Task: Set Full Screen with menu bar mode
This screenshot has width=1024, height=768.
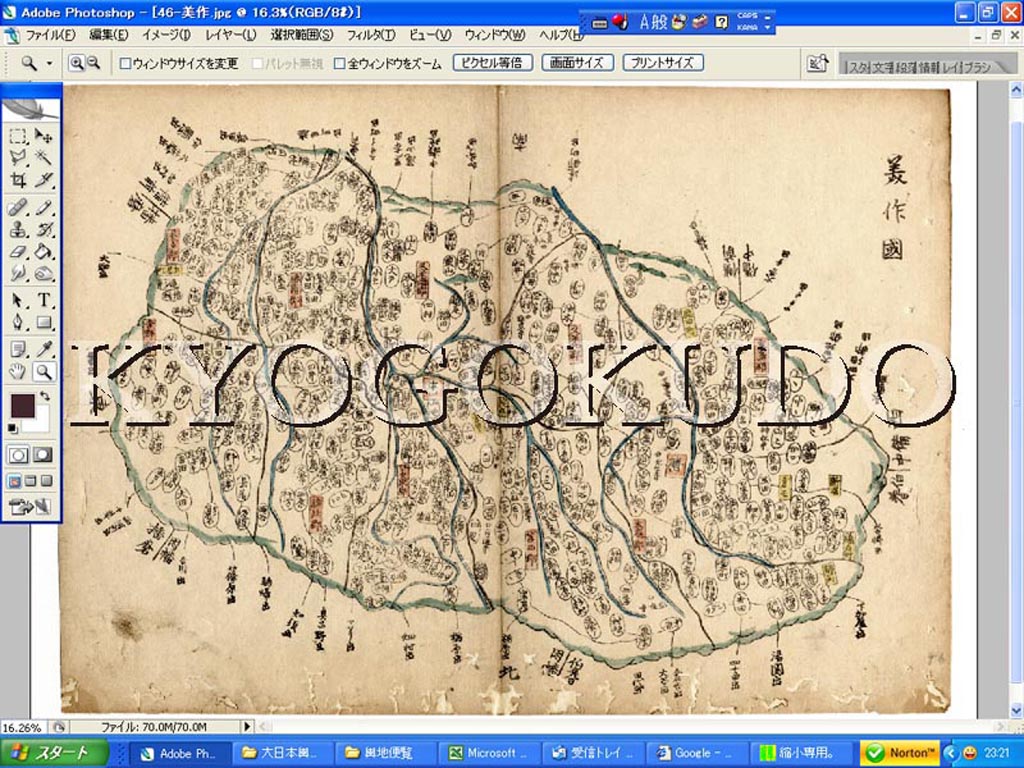Action: pyautogui.click(x=30, y=482)
